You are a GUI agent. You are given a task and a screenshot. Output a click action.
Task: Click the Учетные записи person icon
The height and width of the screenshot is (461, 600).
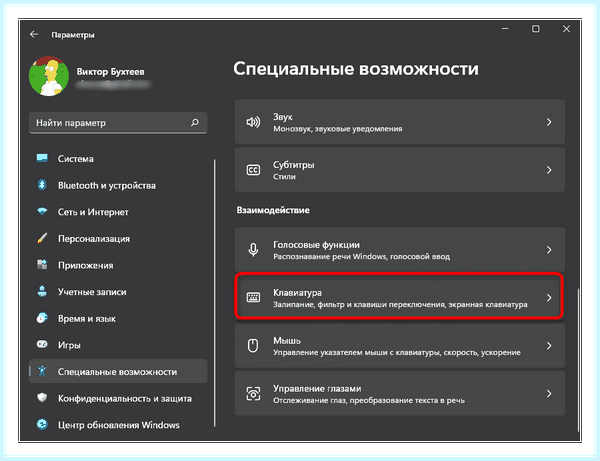42,291
